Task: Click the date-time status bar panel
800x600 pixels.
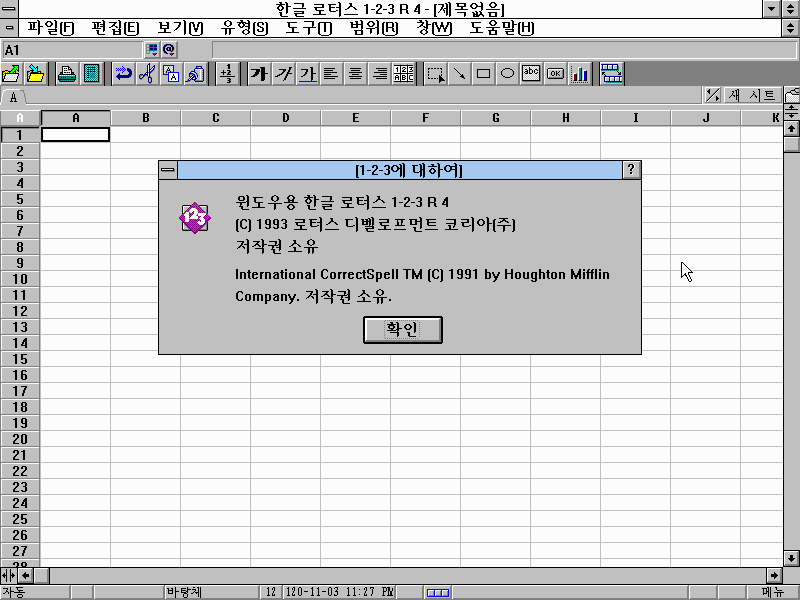Action: click(x=339, y=592)
